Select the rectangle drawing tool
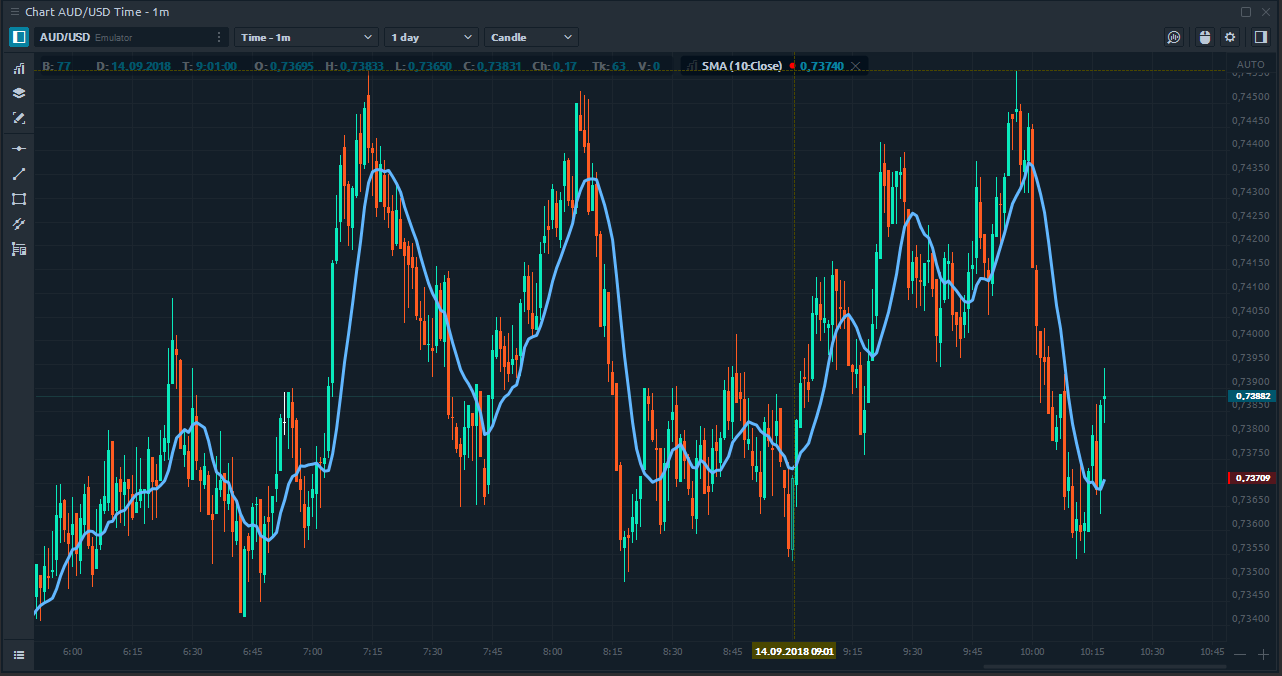The image size is (1282, 676). [19, 199]
